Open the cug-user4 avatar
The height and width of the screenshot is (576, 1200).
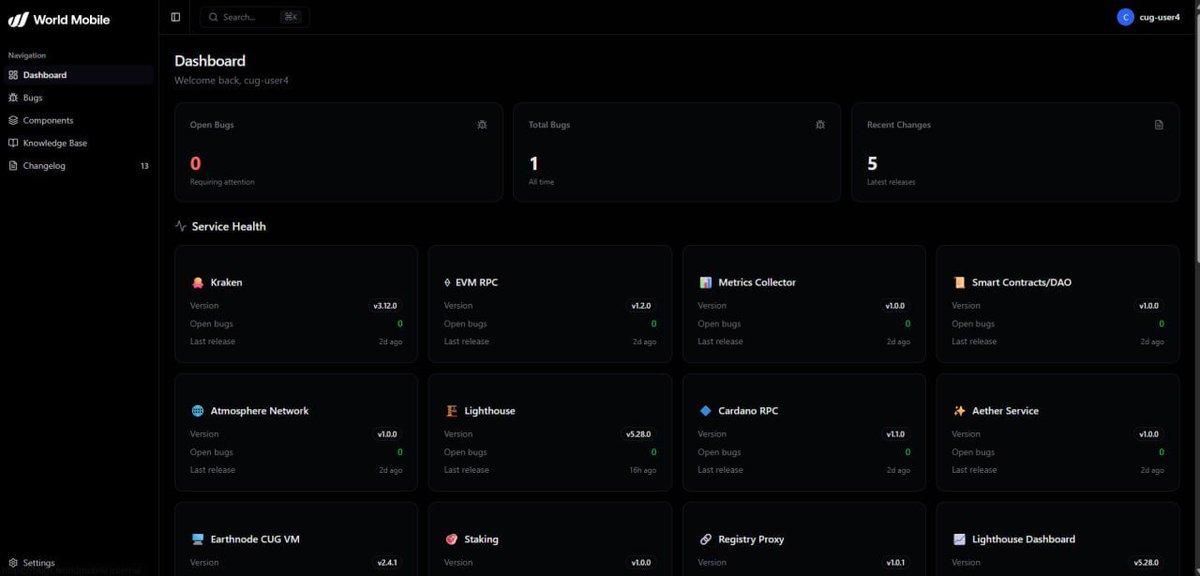(x=1126, y=17)
